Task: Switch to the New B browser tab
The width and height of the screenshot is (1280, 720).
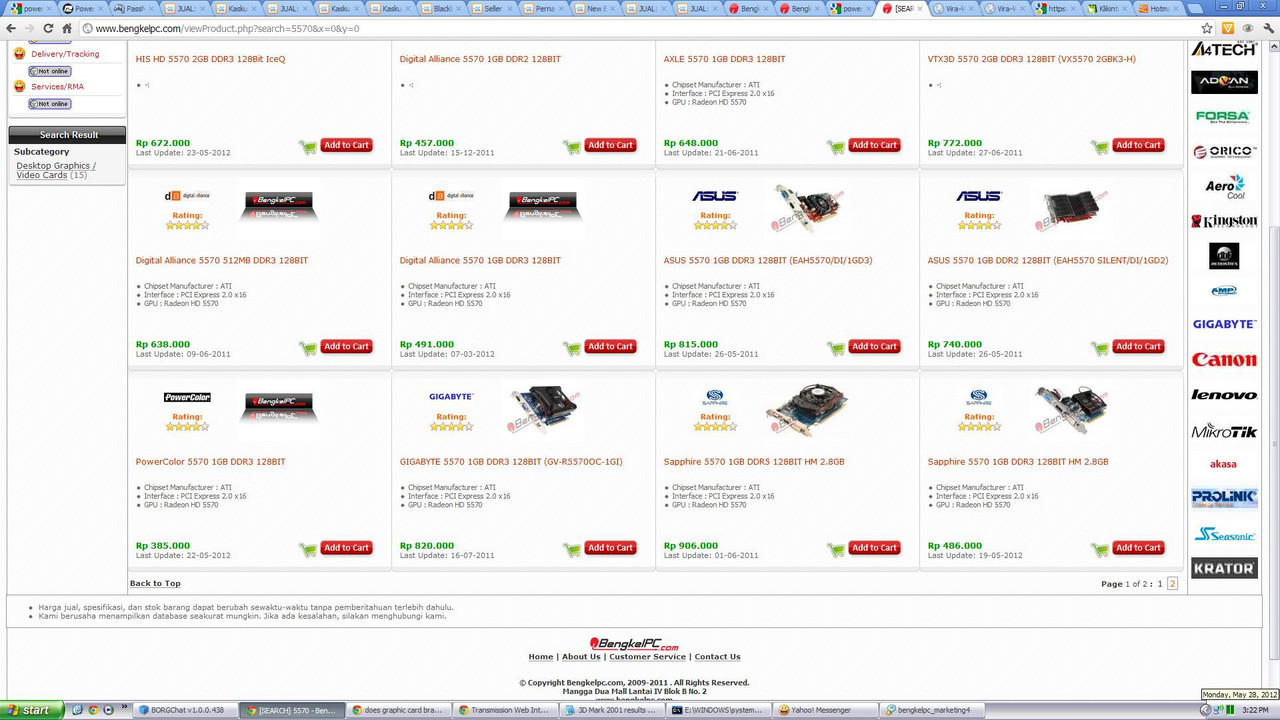Action: 596,8
